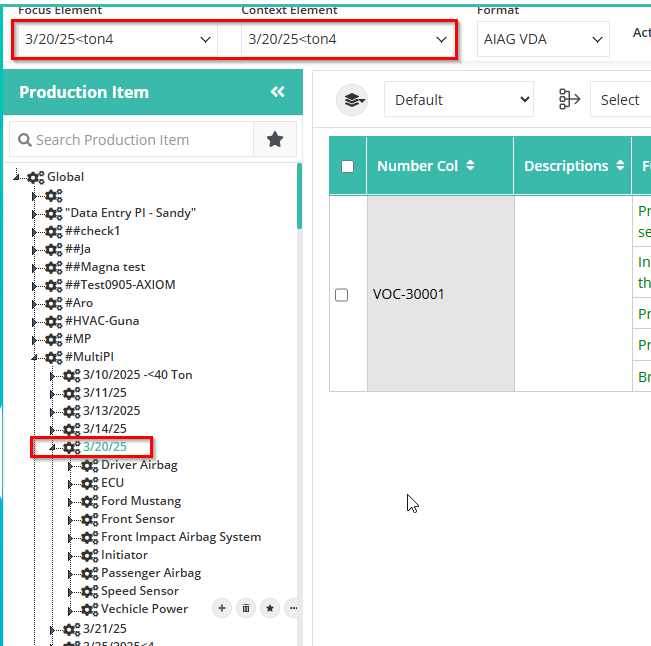The height and width of the screenshot is (646, 651).
Task: Open the Select dropdown
Action: point(620,100)
